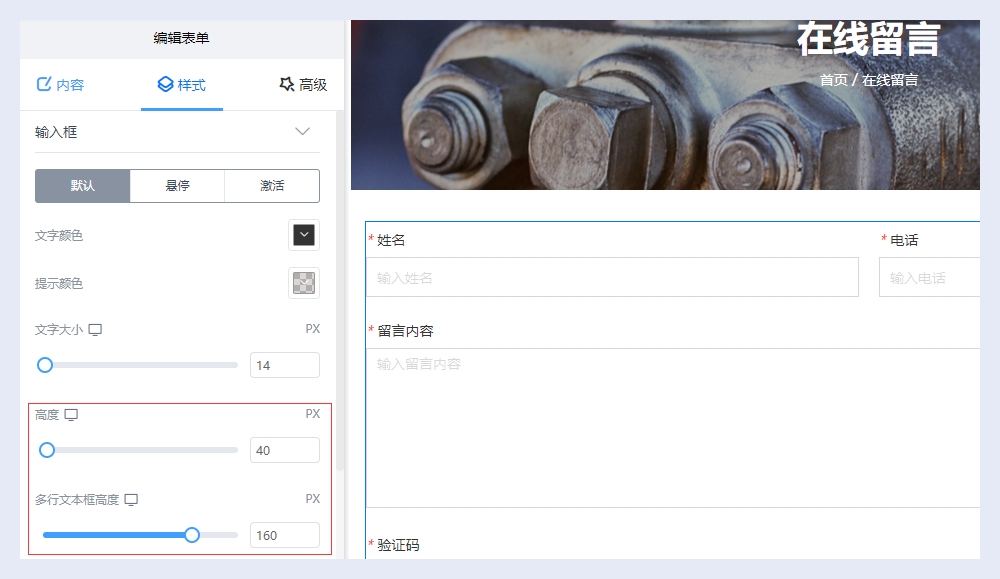
Task: Click the 输入姓名 input field
Action: (x=612, y=278)
